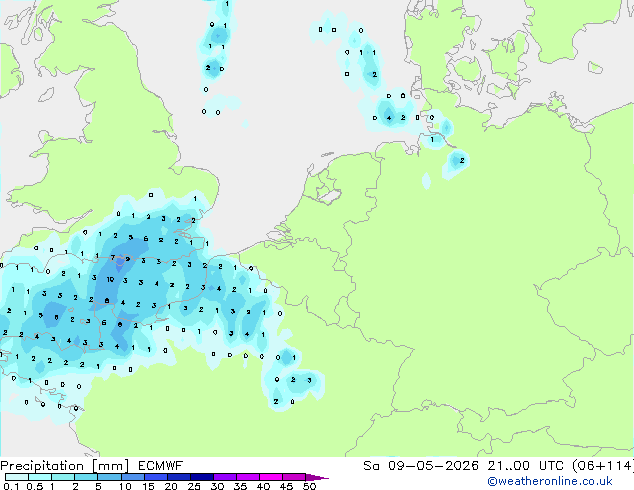The width and height of the screenshot is (634, 490).
Task: Click the '50' legend scale label
Action: (x=310, y=486)
